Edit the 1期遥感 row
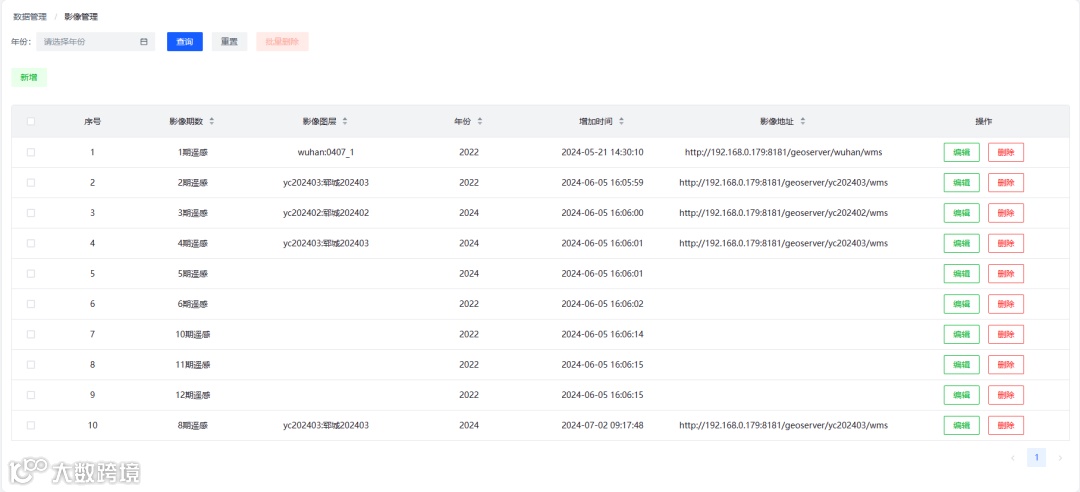Viewport: 1080px width, 492px height. 962,152
